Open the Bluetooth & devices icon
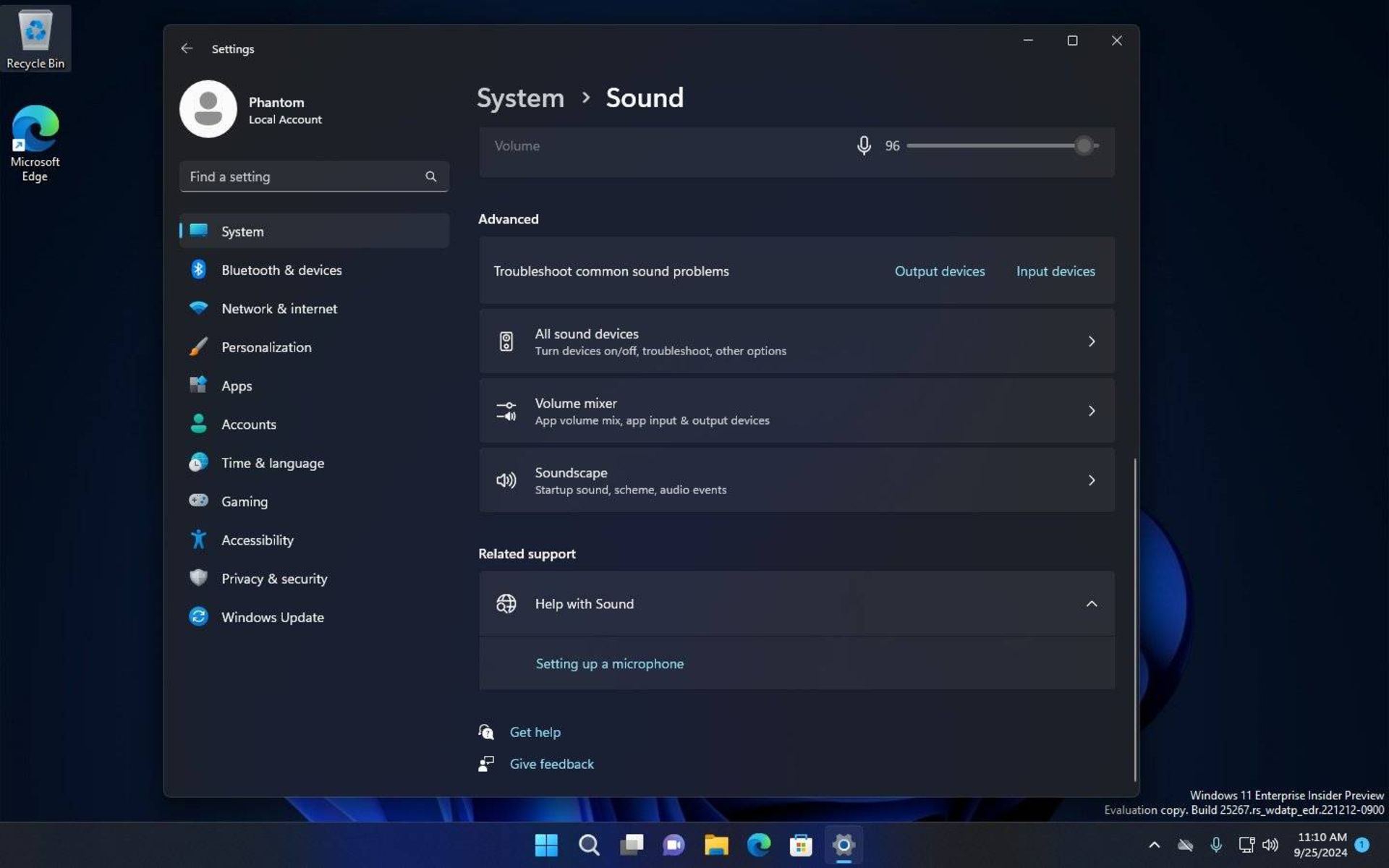 tap(199, 269)
